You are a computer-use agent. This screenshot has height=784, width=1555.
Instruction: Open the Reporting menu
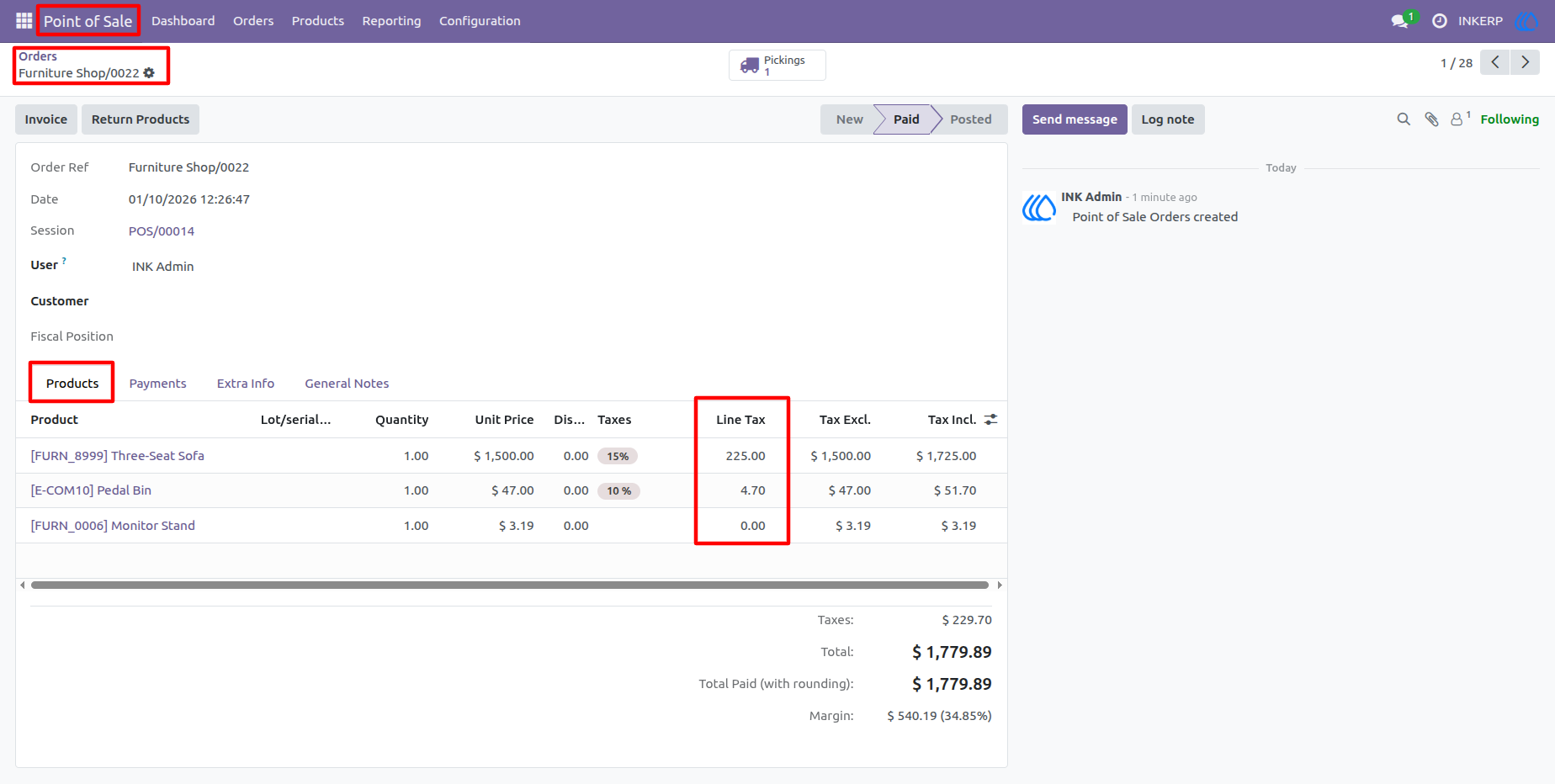point(391,21)
